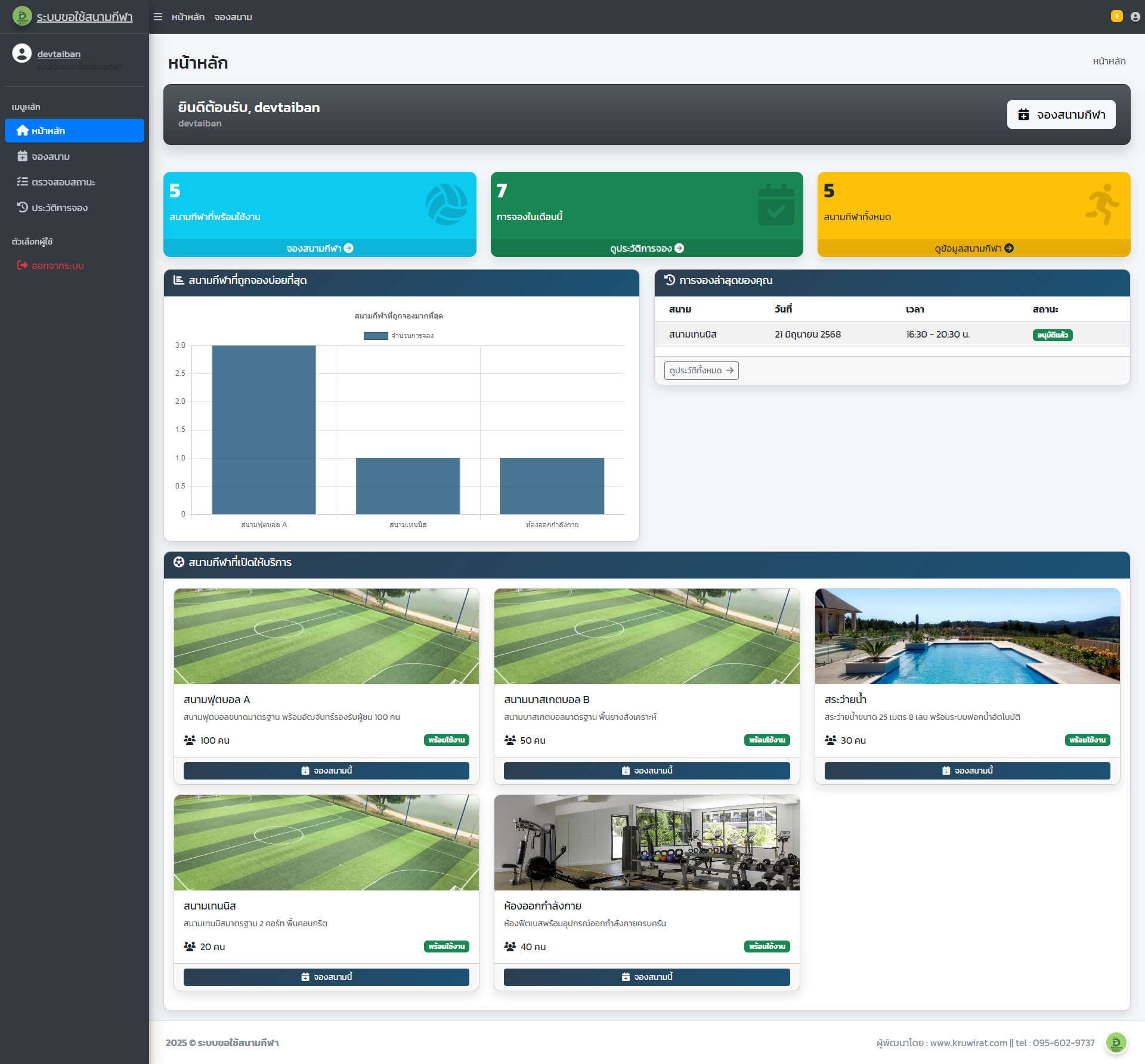
Task: Book the swimming pool with its จองสนามนี้ button
Action: 967,771
